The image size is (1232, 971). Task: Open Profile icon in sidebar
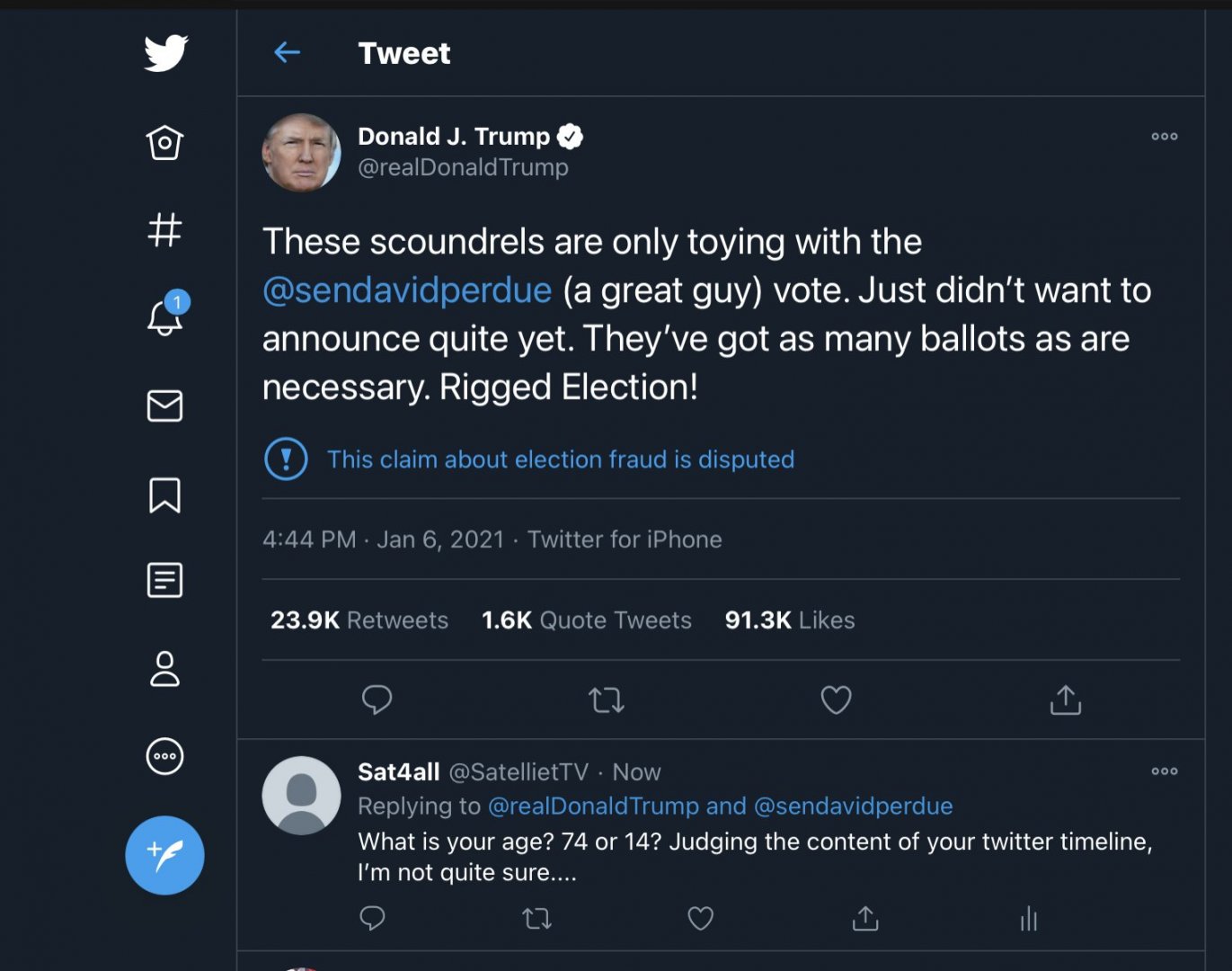pyautogui.click(x=164, y=669)
